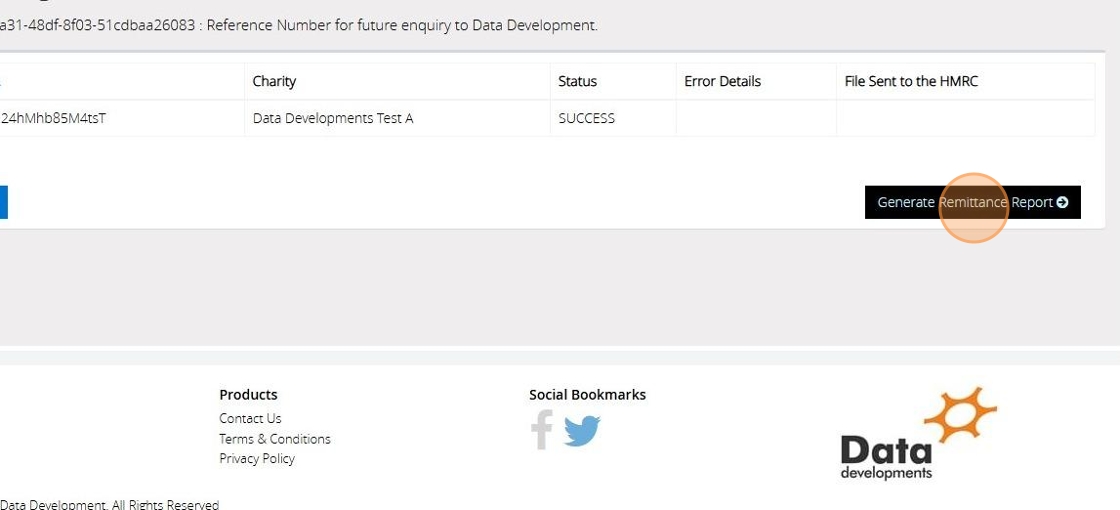
Task: Click the Generate Remittance Report button
Action: coord(972,202)
